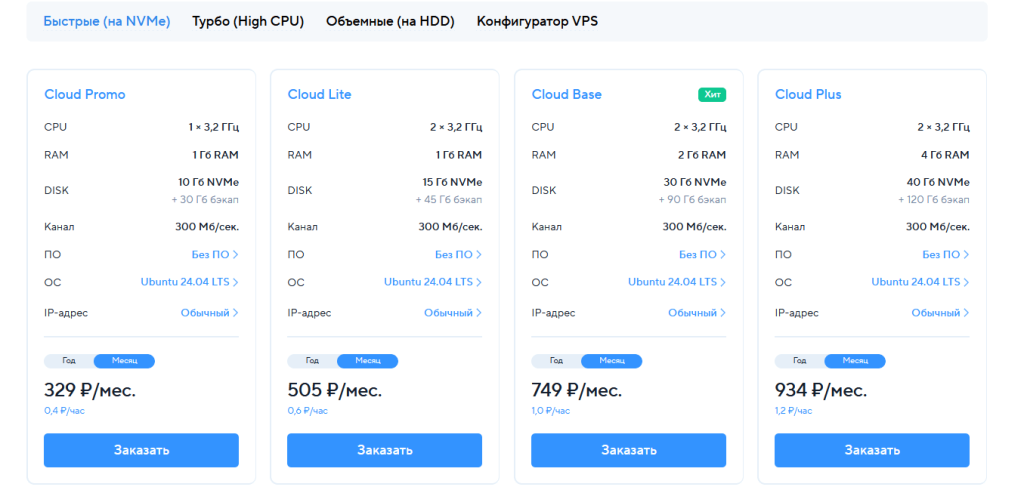Open Cloud Lite ПО 'Без ПО' selector
1024x490 pixels.
[458, 255]
